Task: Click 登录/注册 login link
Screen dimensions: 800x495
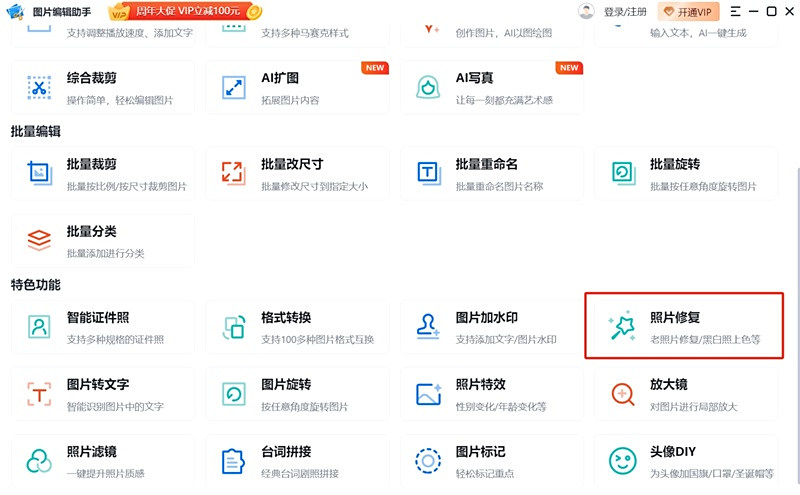Action: click(625, 12)
